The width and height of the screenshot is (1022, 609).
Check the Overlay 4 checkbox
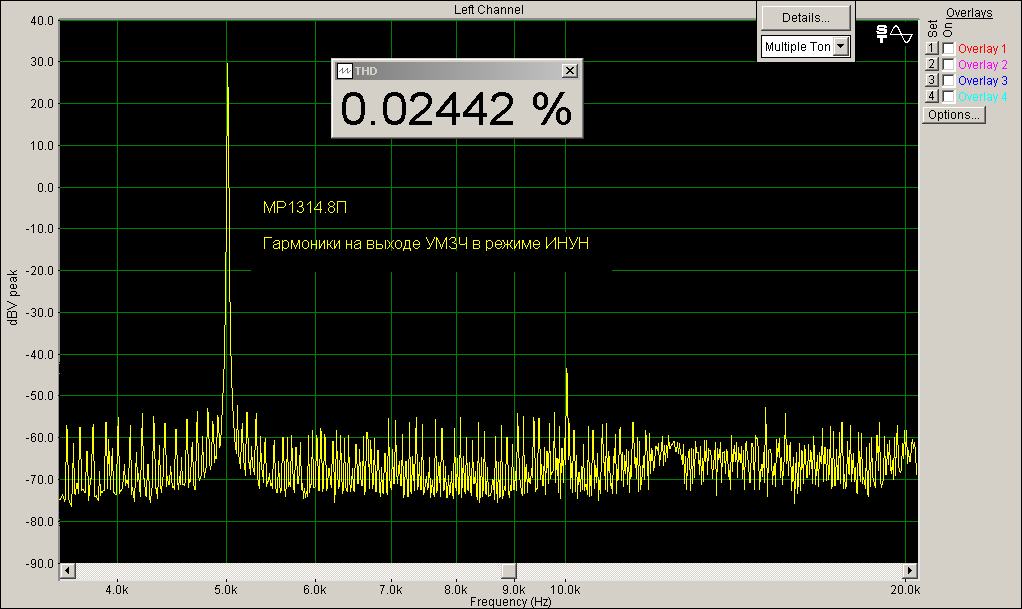click(x=948, y=96)
